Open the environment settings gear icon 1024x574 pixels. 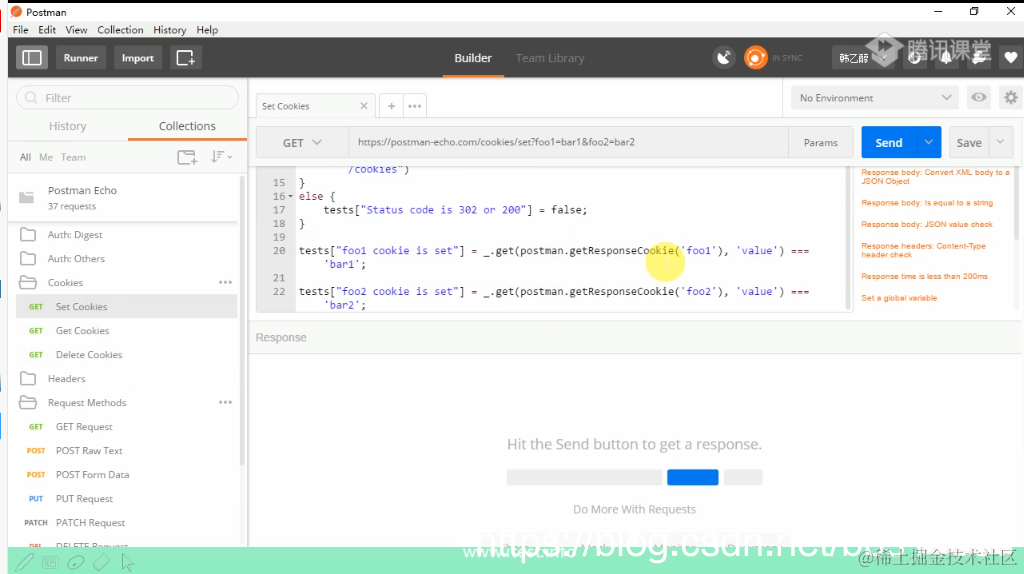[1011, 97]
